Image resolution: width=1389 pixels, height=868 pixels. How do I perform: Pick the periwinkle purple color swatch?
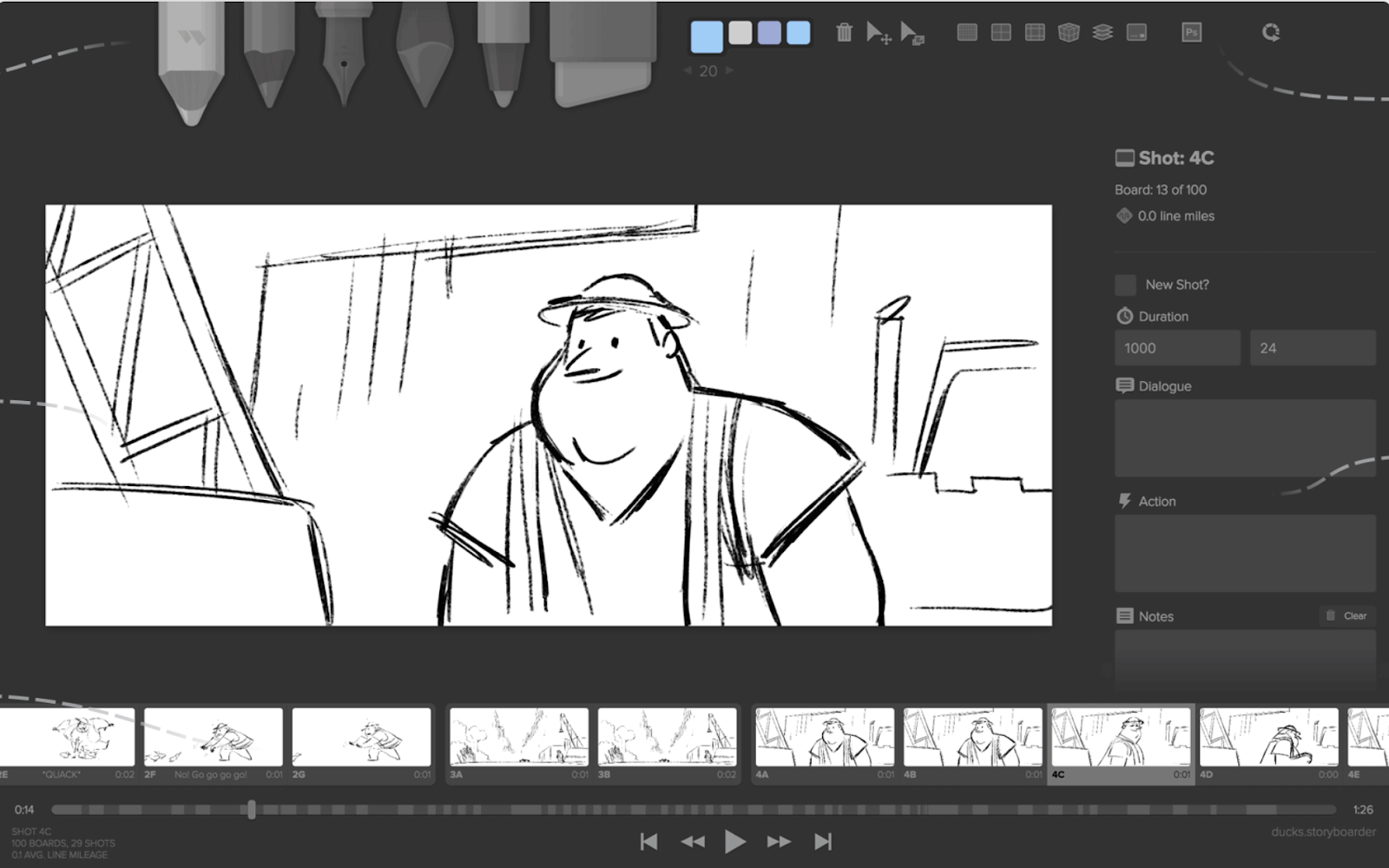[x=769, y=33]
